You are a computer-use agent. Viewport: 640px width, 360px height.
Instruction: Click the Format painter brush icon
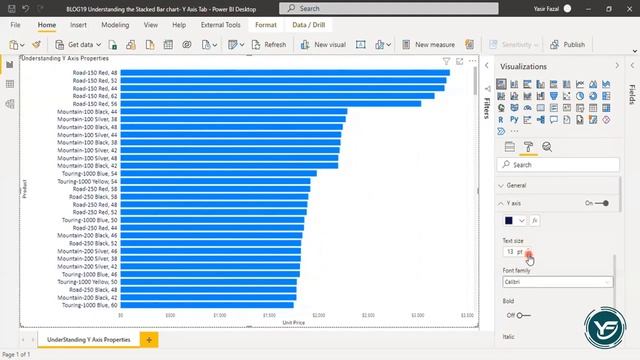pos(36,44)
